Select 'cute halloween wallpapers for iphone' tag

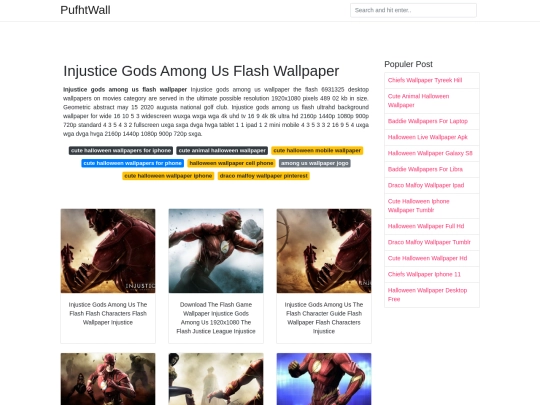pyautogui.click(x=121, y=150)
